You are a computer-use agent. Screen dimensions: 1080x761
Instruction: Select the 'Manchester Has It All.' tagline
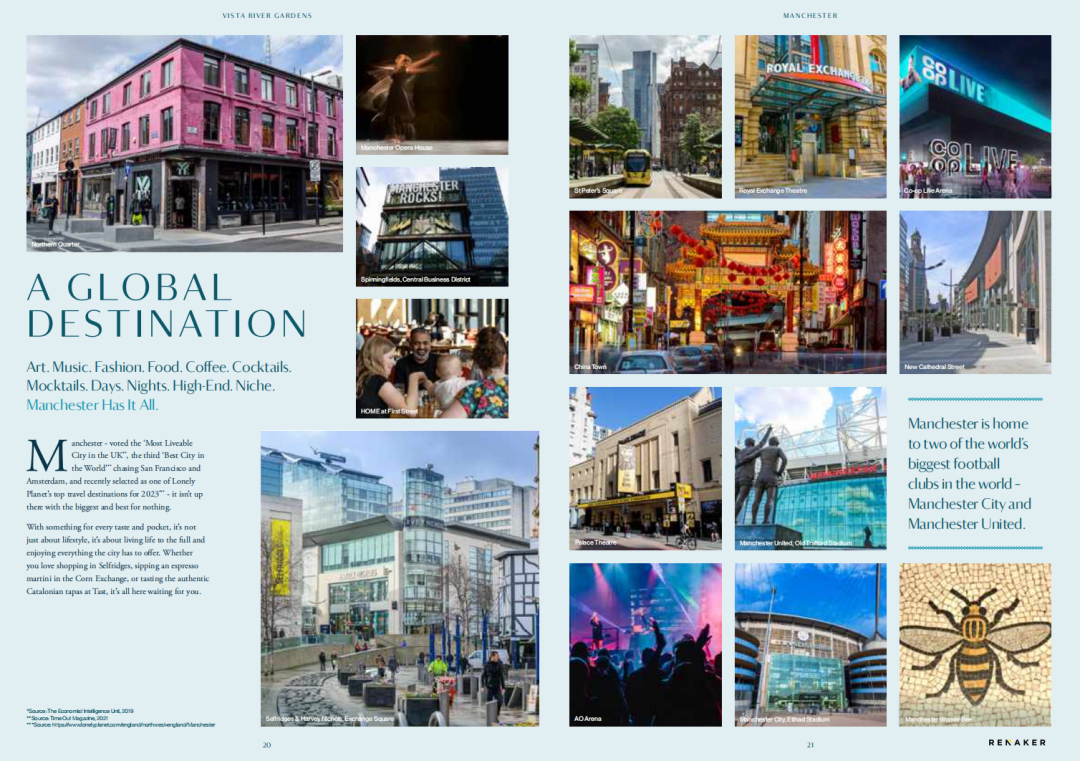pos(92,405)
